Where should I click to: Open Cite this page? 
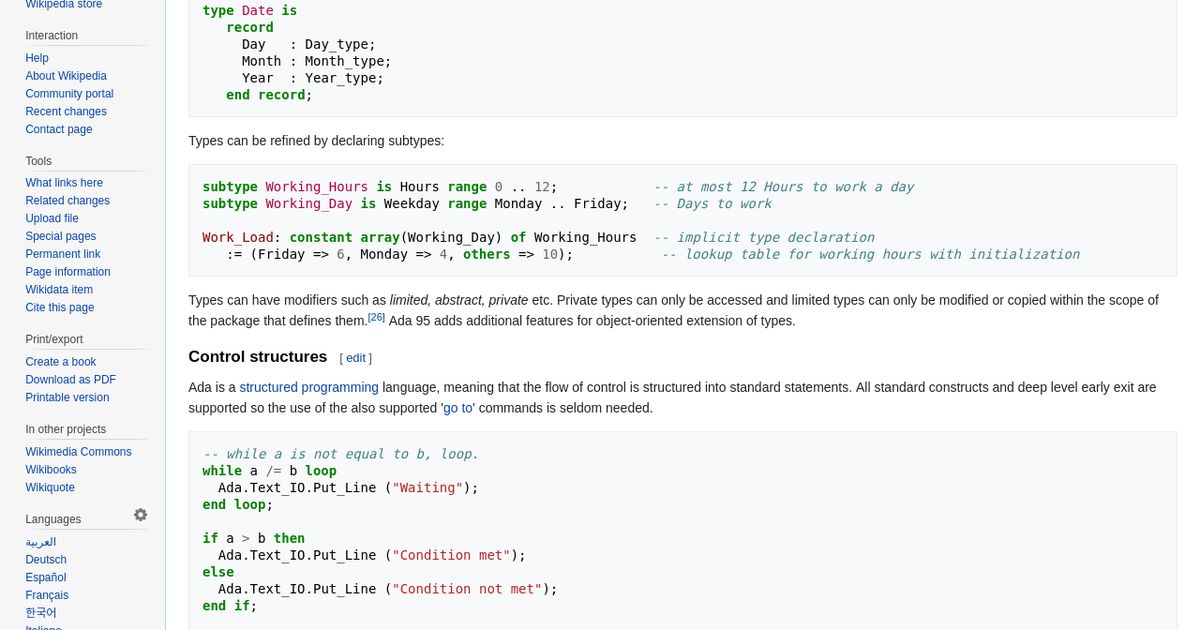(x=60, y=307)
